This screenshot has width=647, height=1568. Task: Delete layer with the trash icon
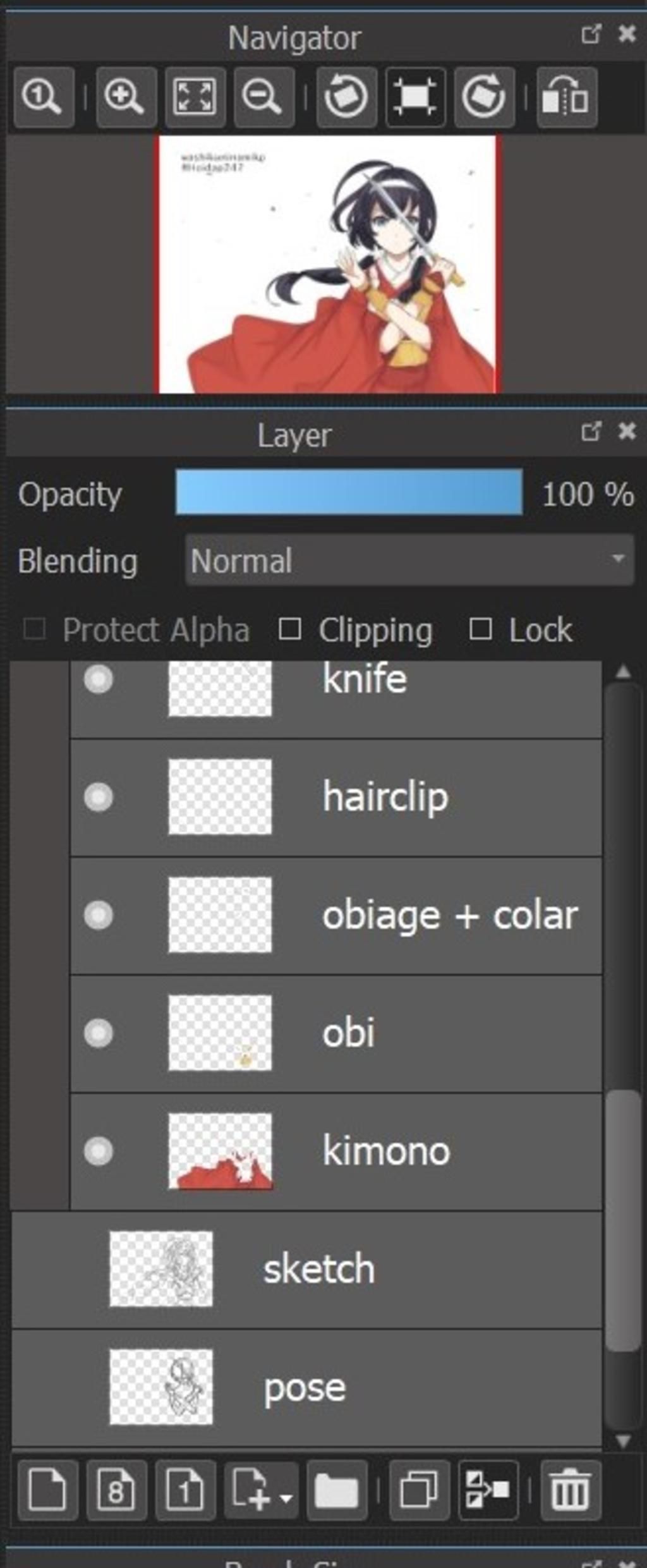[571, 1490]
